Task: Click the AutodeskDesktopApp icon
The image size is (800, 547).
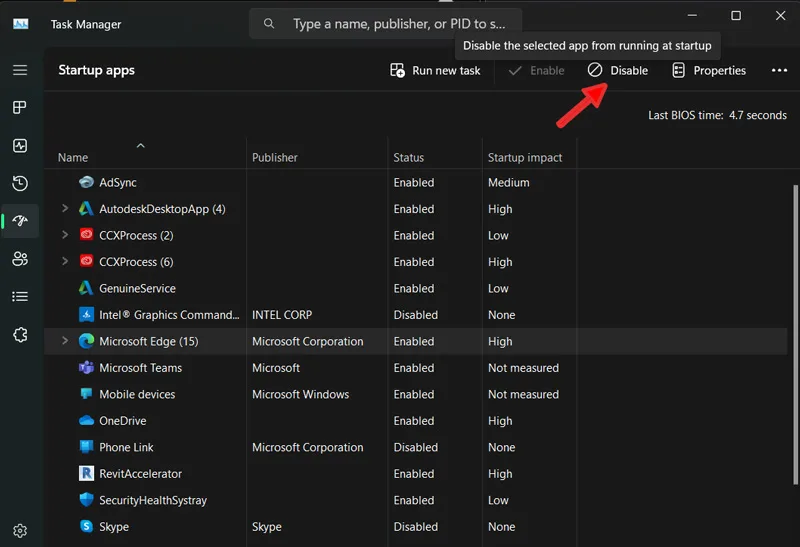Action: click(x=86, y=209)
